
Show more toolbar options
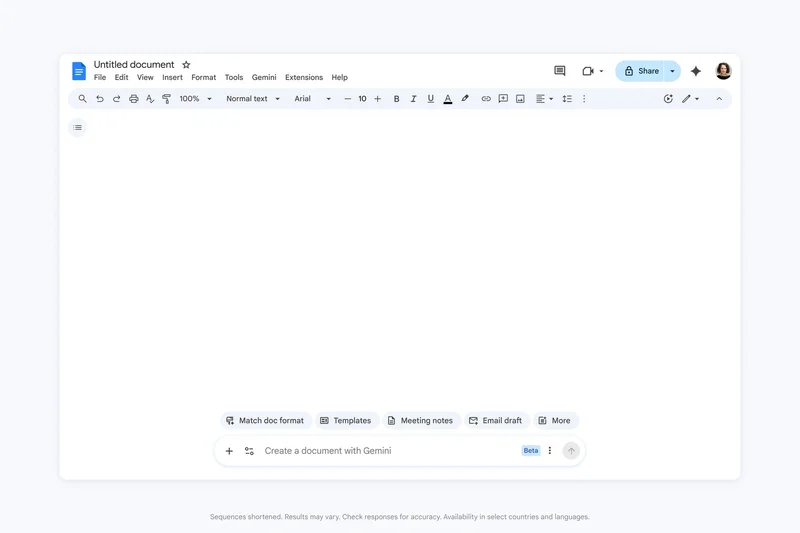pyautogui.click(x=584, y=99)
